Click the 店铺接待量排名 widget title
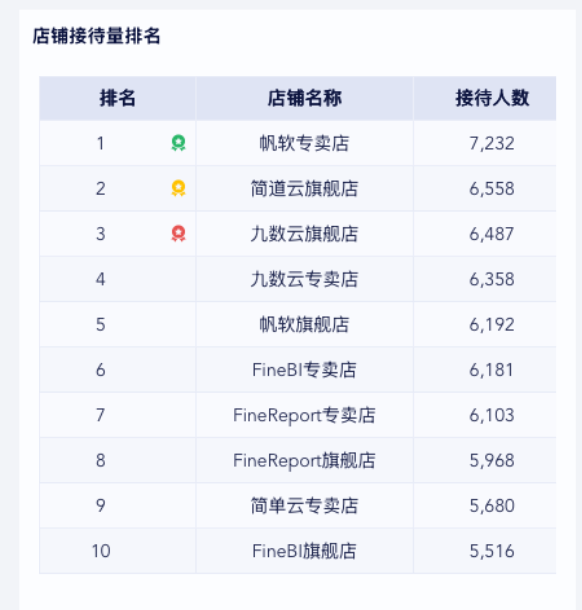Screen dimensions: 582x610 [96, 36]
